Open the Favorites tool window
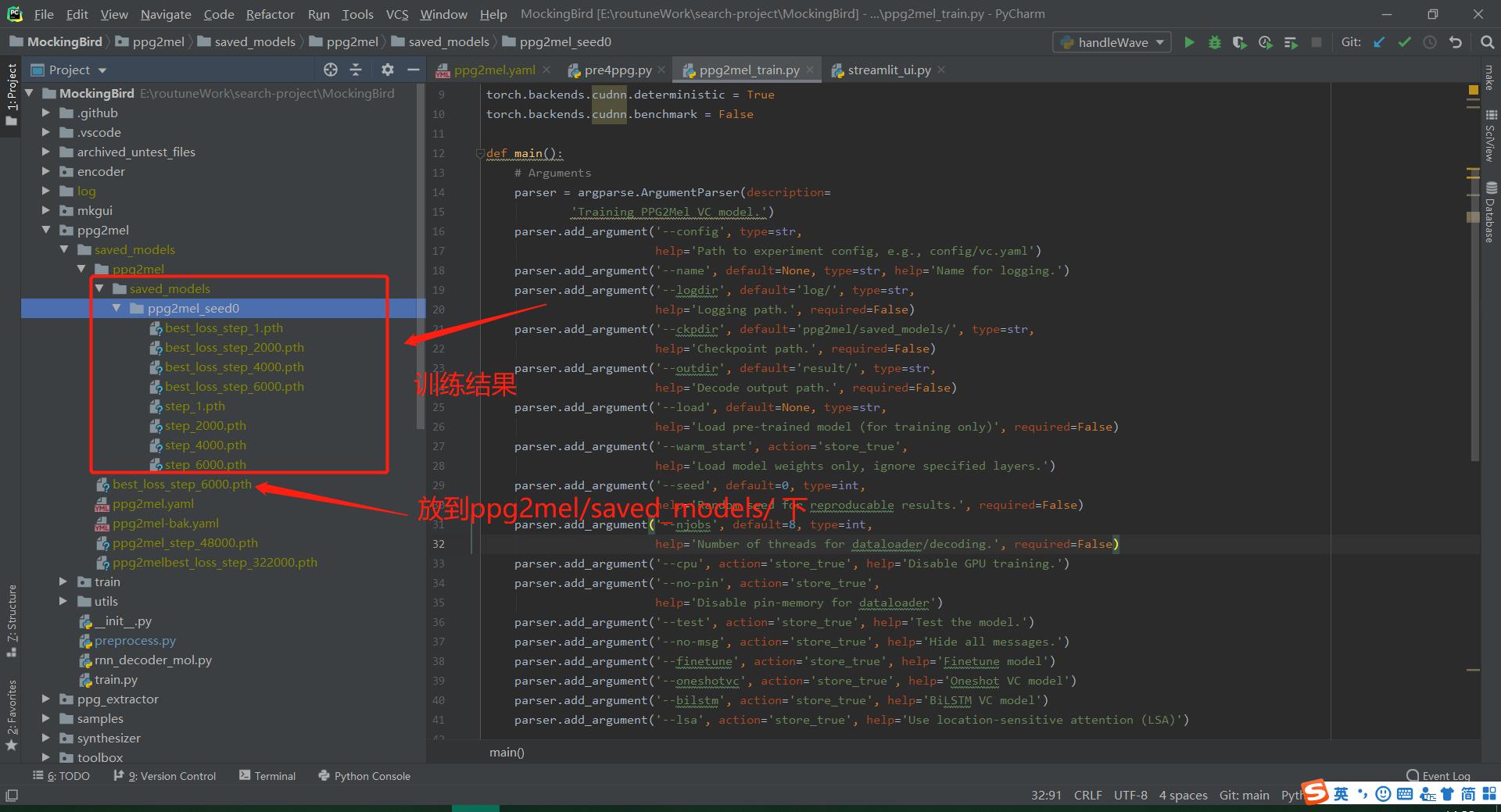The image size is (1501, 812). coord(11,715)
